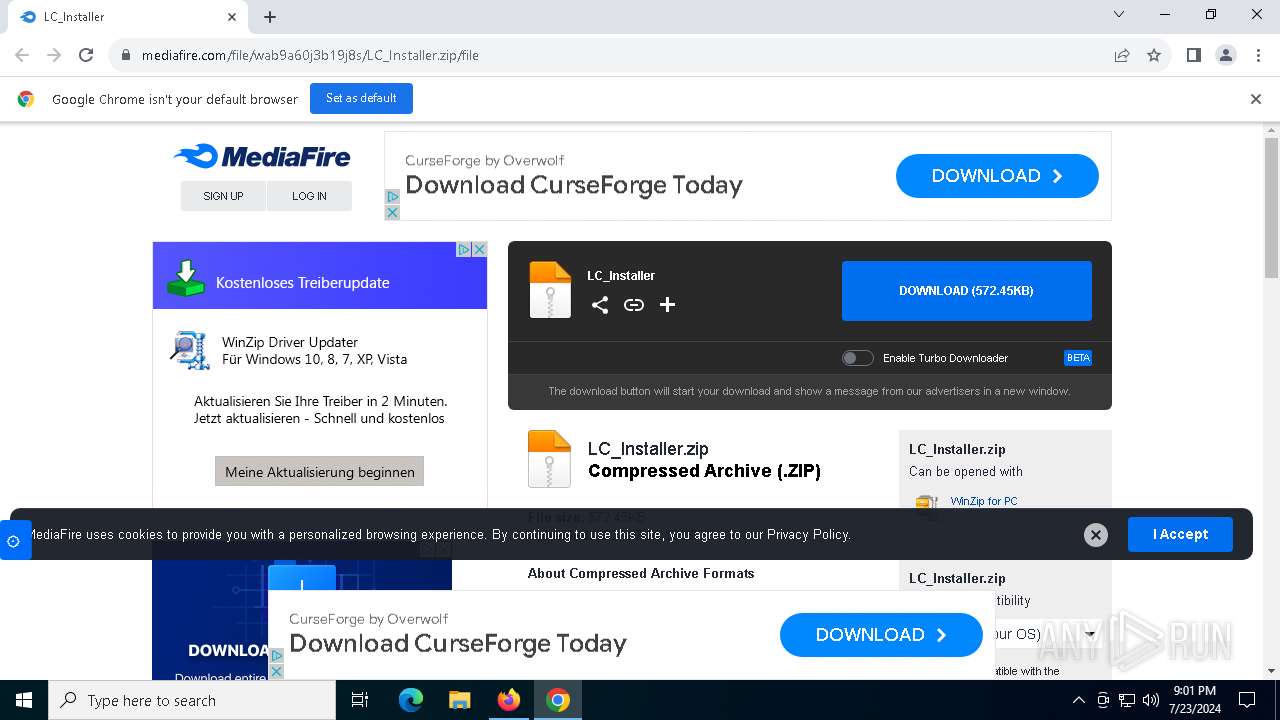Expand tab search chevron
The height and width of the screenshot is (720, 1280).
(1119, 15)
